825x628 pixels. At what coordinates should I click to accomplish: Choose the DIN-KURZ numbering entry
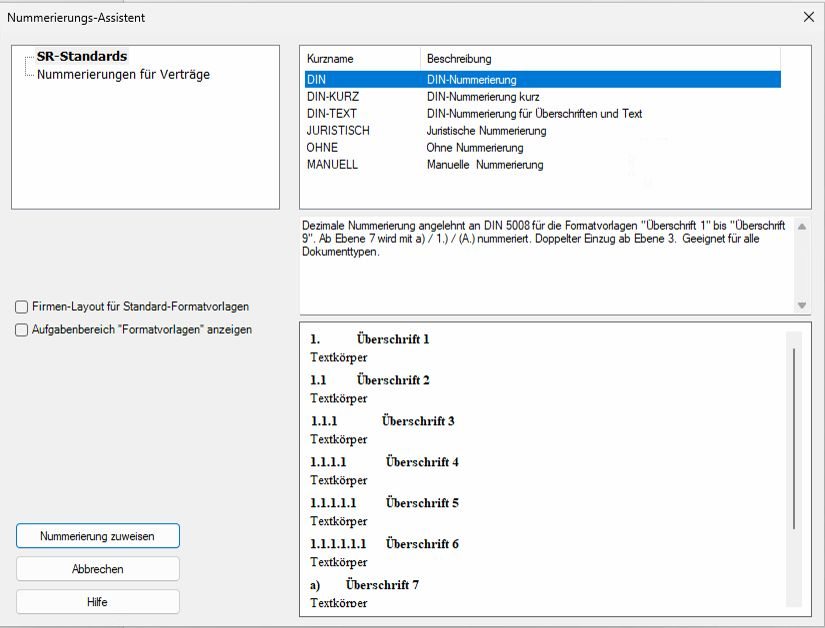(332, 97)
